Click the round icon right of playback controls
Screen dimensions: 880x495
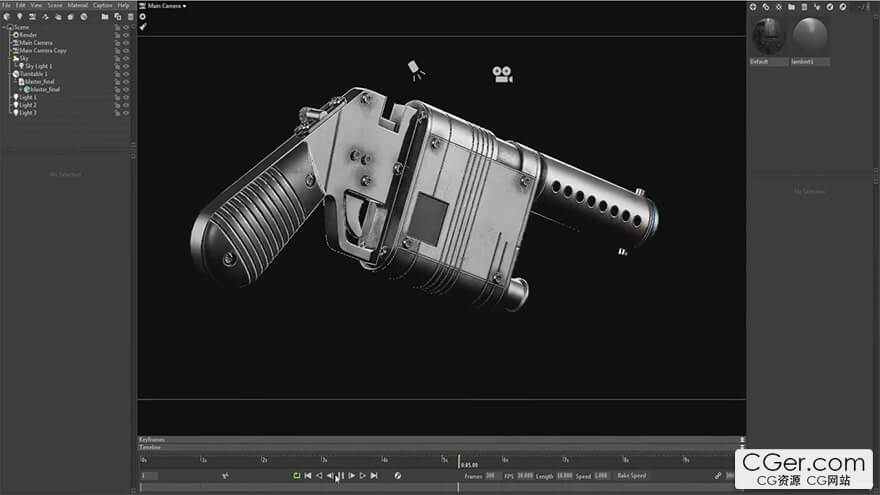398,475
